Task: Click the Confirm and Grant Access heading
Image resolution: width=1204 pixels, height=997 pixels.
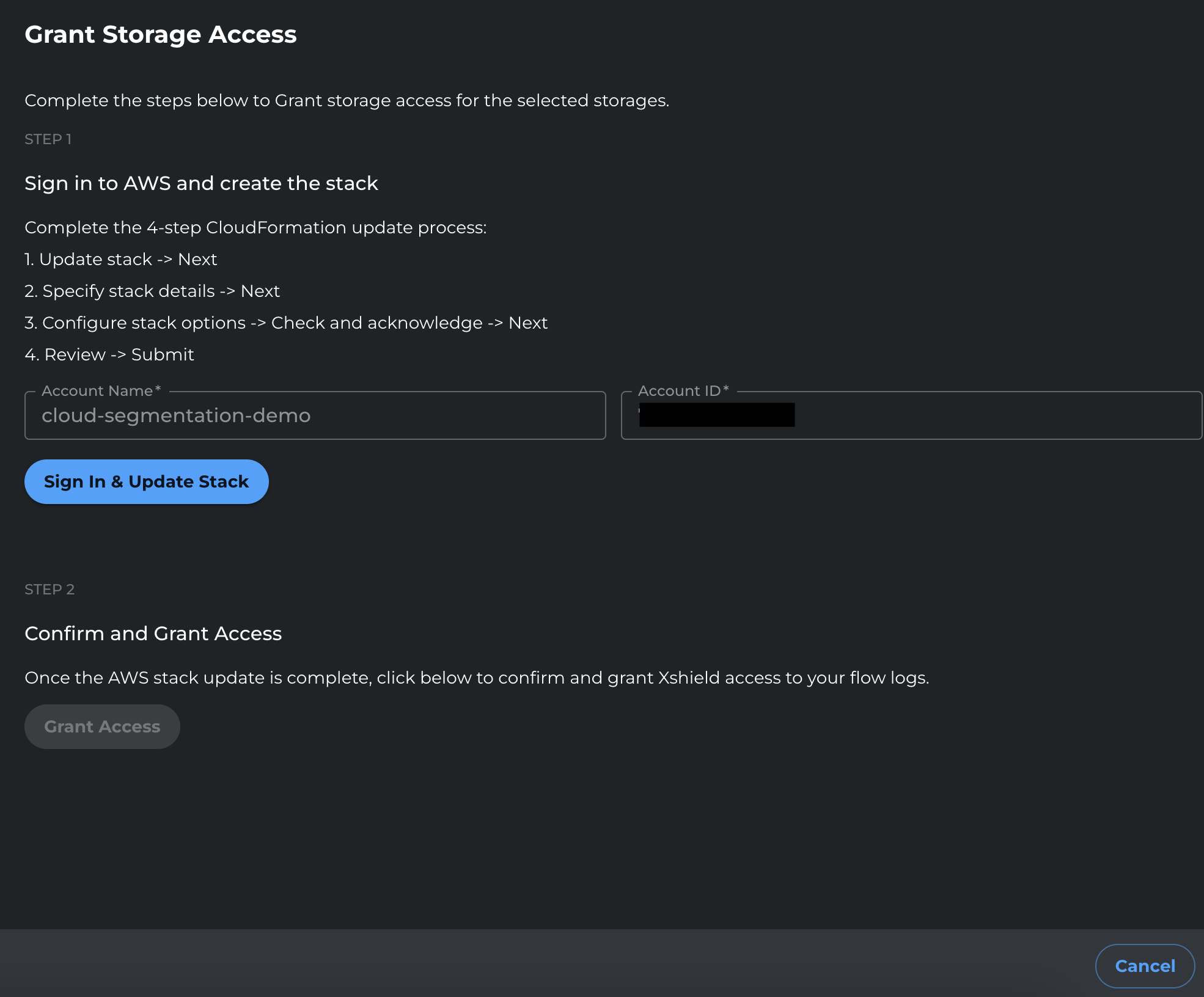Action: [153, 634]
